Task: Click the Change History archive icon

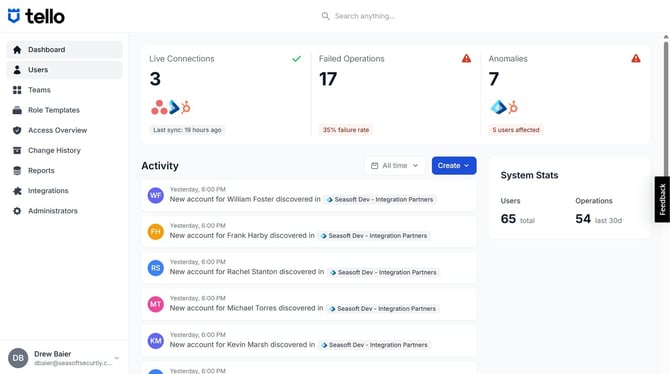Action: tap(17, 150)
